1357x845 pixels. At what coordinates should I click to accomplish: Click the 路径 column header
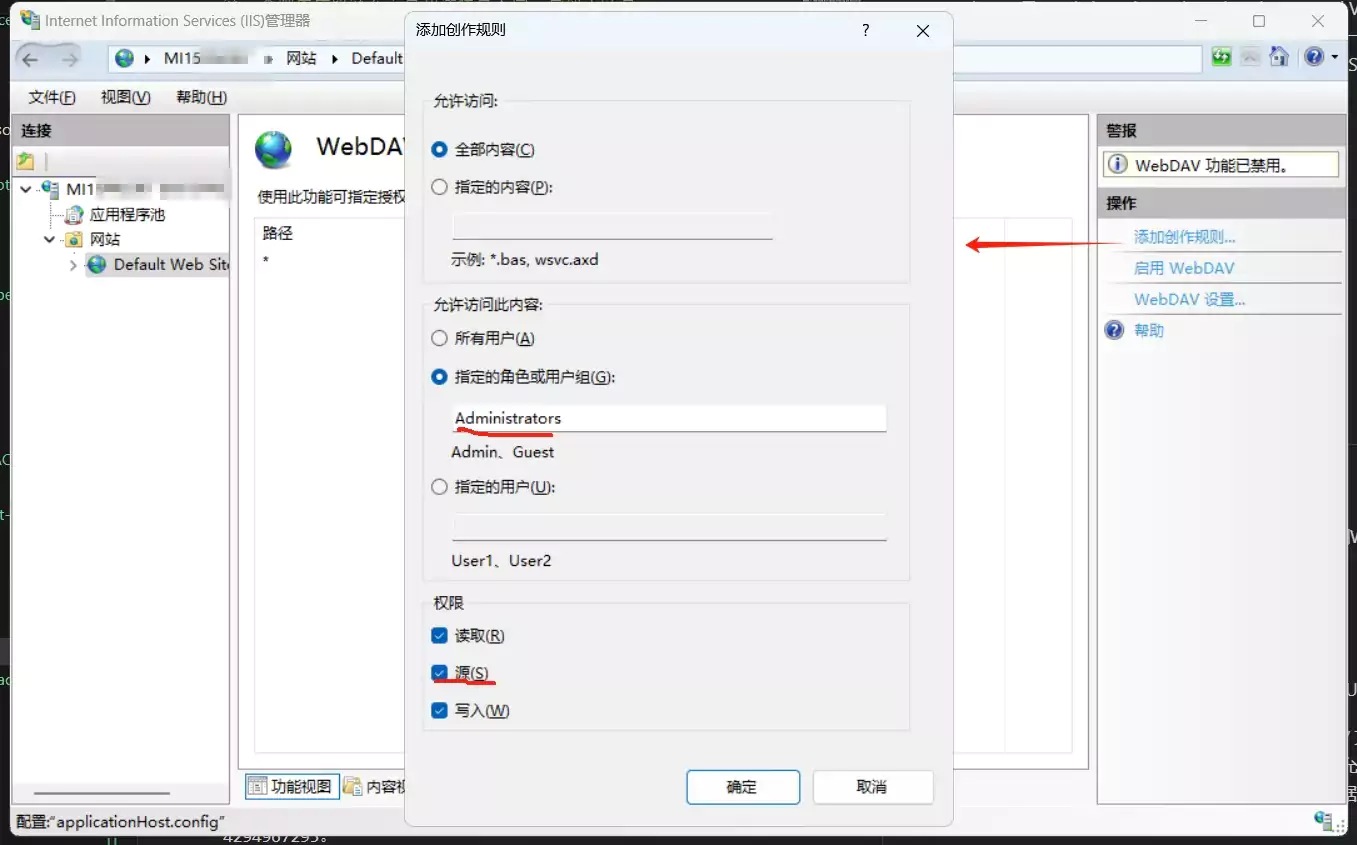pos(278,233)
